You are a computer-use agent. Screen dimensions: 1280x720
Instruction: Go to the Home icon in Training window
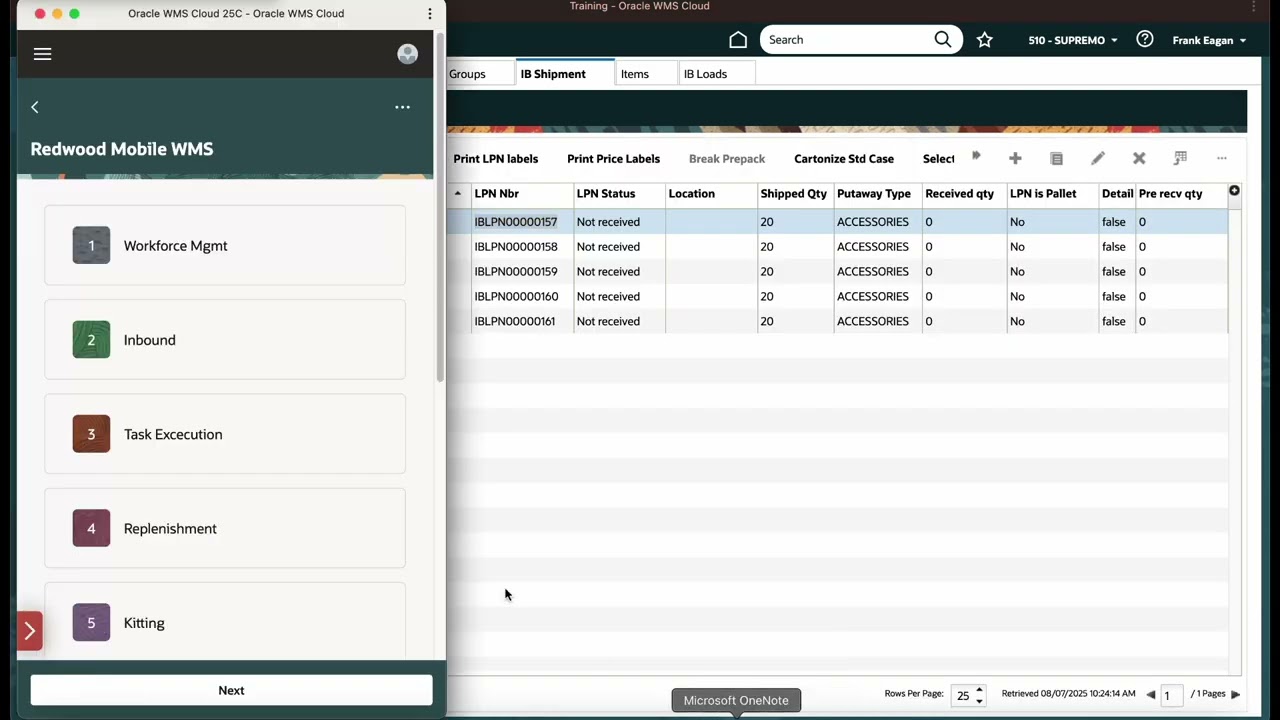tap(738, 40)
